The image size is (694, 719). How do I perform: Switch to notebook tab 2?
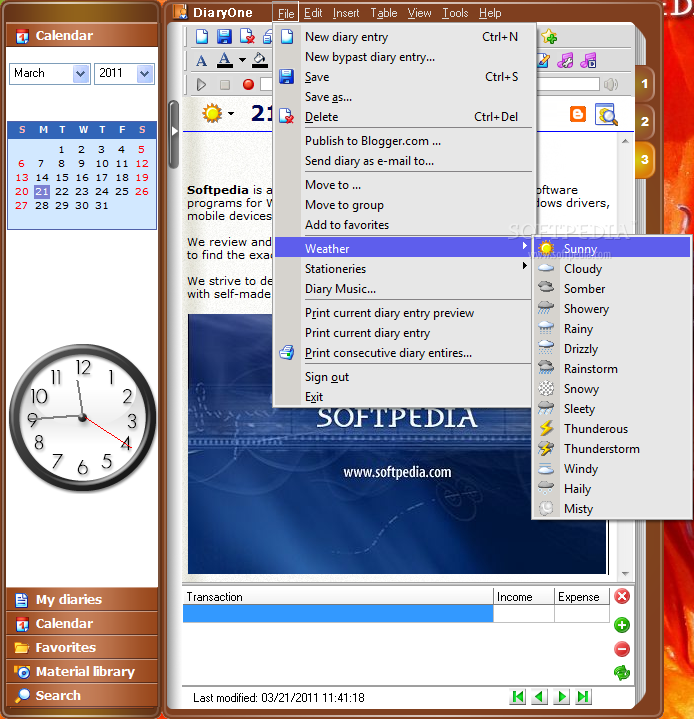(x=644, y=122)
